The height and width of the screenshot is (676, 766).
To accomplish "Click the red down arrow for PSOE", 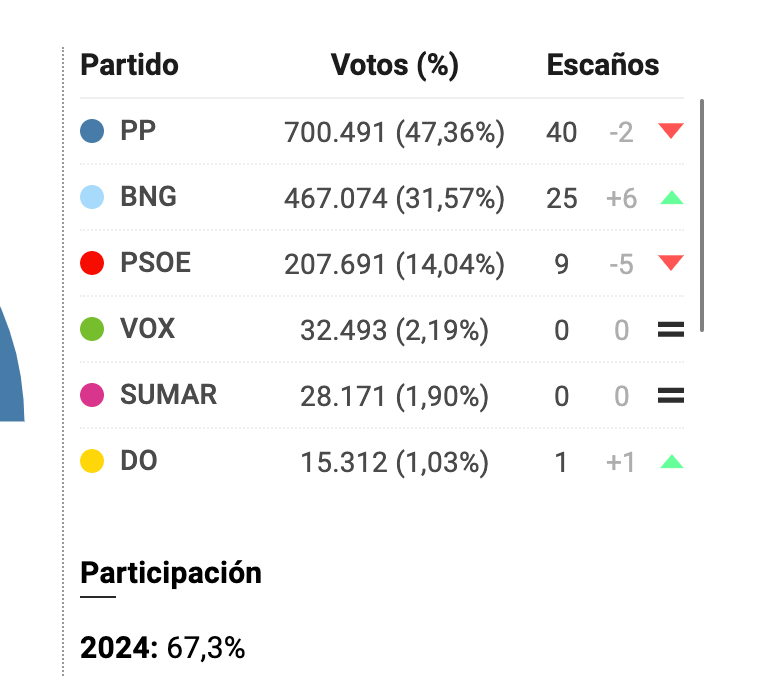I will [x=671, y=263].
